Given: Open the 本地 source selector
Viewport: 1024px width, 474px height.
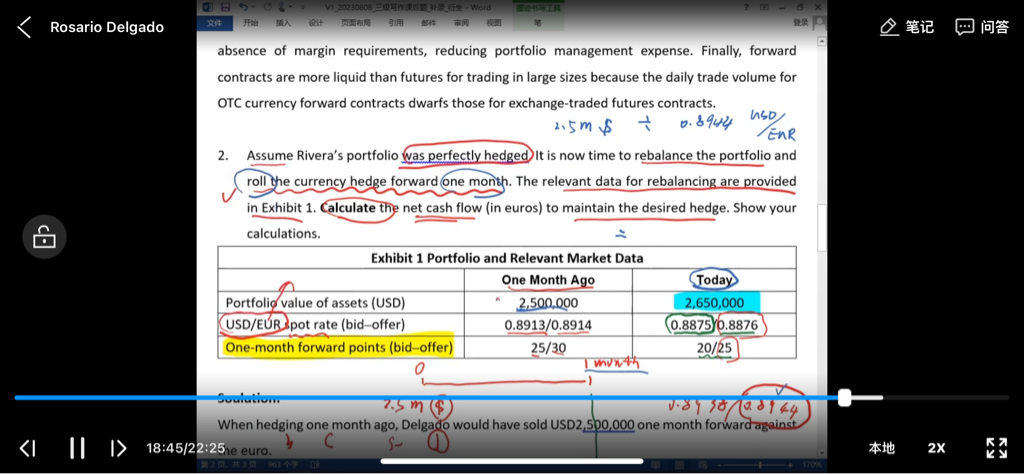Looking at the screenshot, I should point(881,448).
